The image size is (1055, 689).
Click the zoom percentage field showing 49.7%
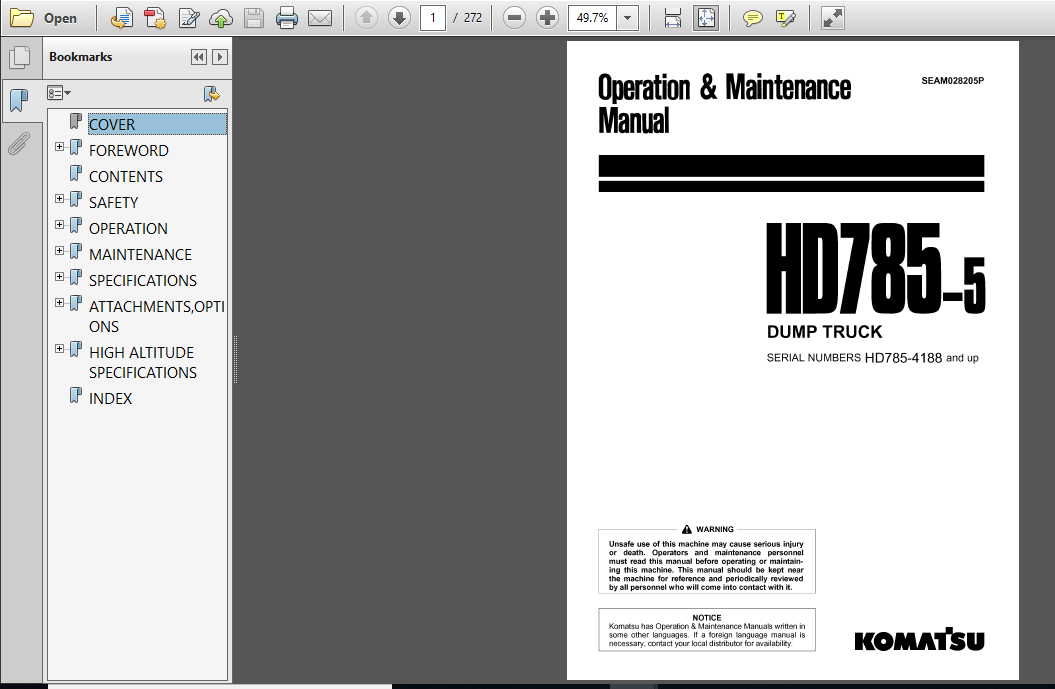click(592, 18)
